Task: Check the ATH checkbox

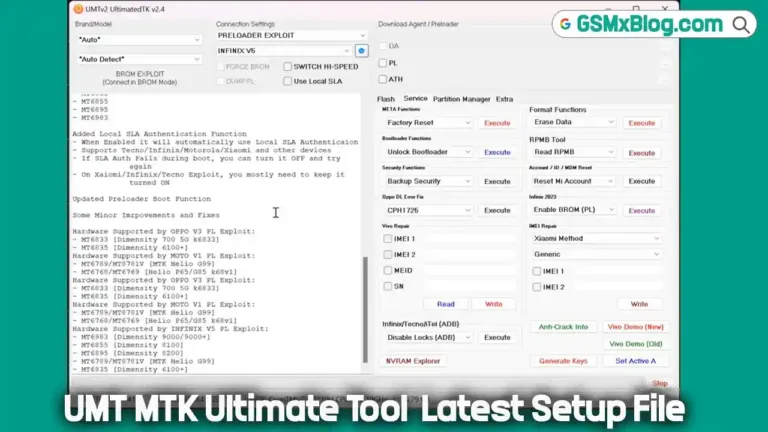Action: pos(383,79)
